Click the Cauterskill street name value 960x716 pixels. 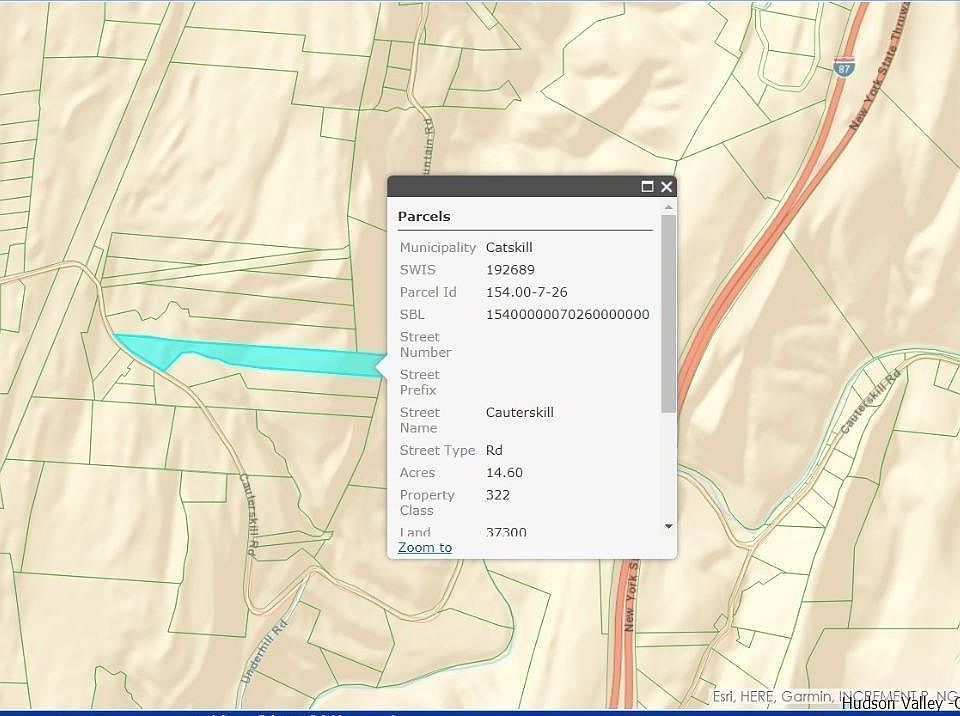click(519, 412)
